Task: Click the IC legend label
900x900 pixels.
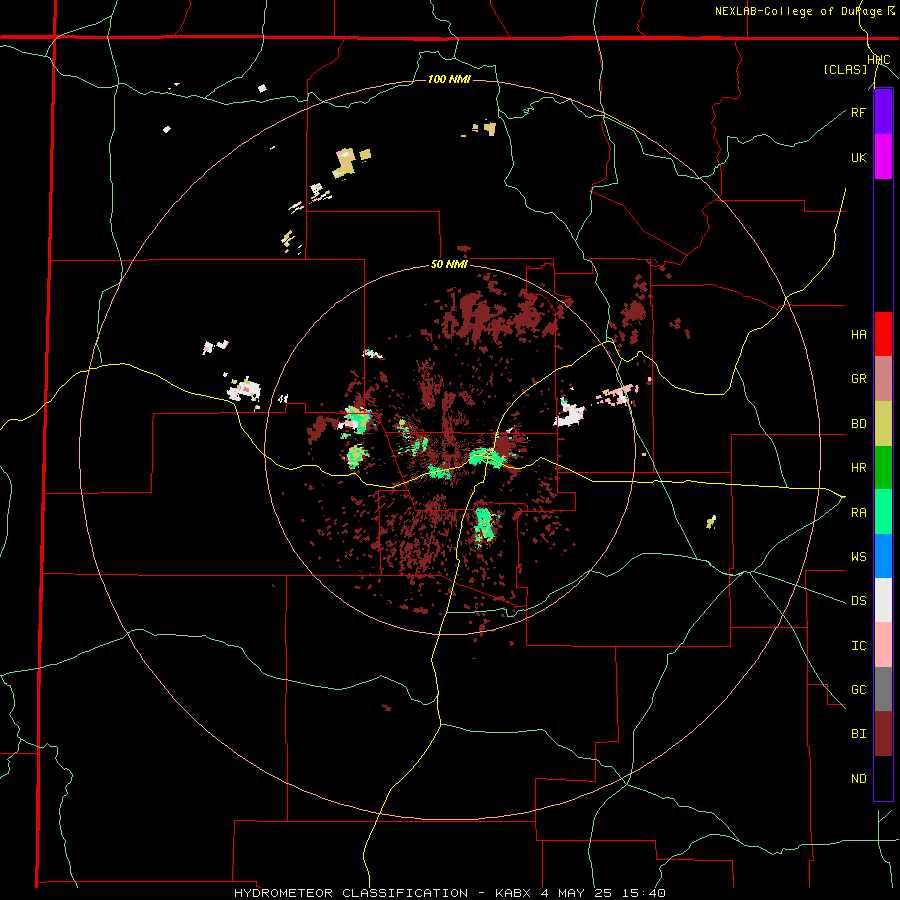Action: 858,646
